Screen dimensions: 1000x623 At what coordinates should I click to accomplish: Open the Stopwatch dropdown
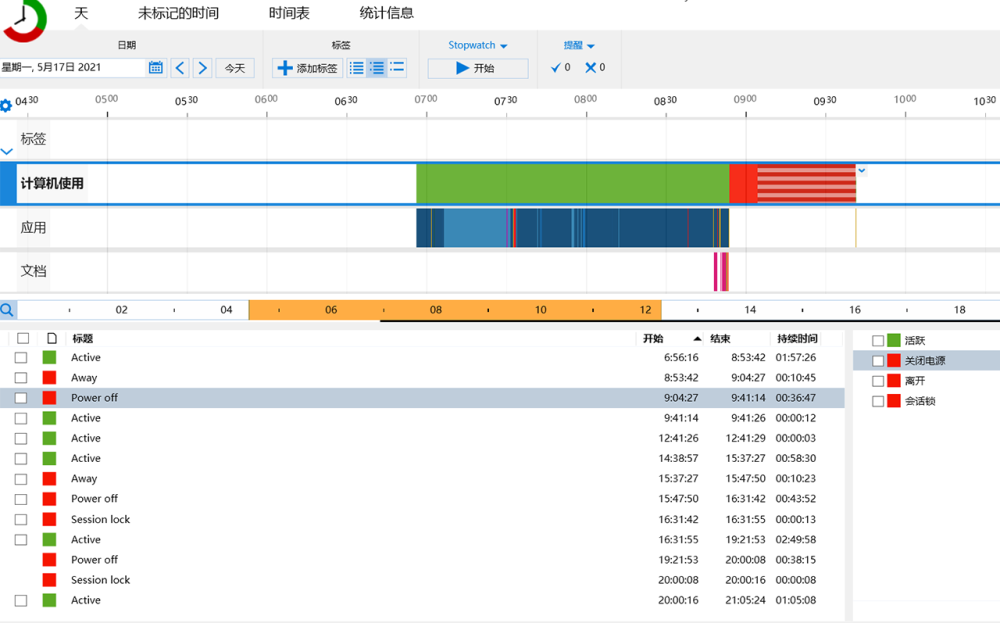(478, 45)
